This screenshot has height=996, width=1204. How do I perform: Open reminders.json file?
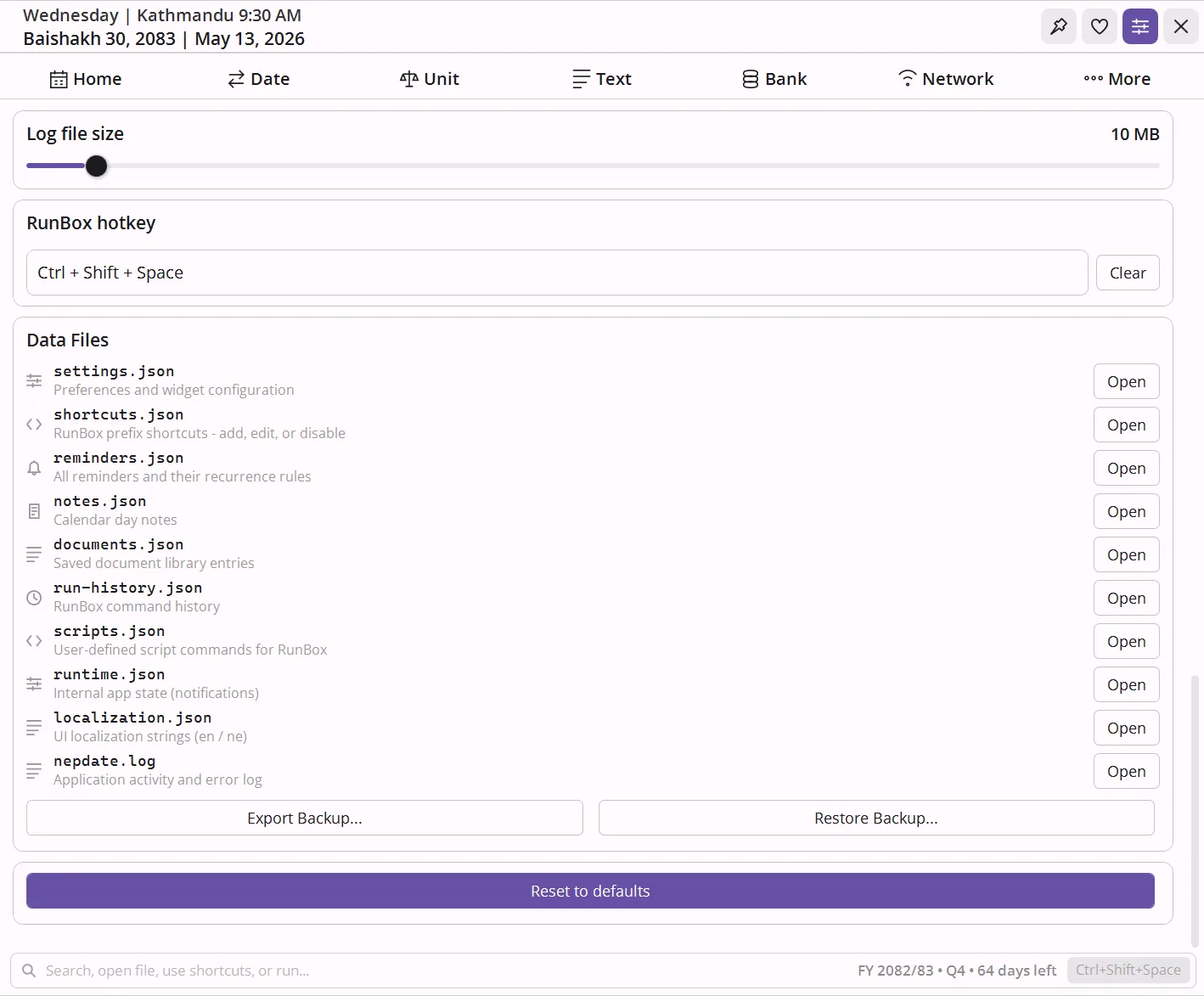click(x=1127, y=468)
